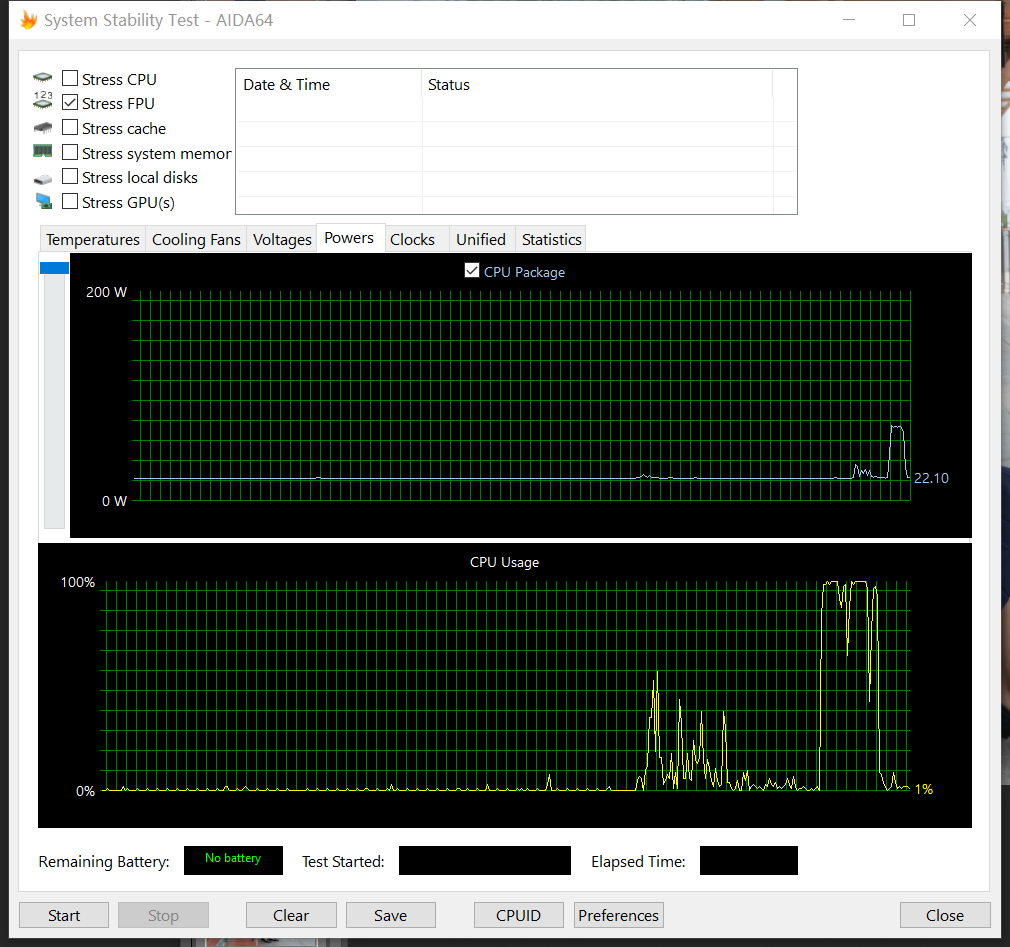Screen dimensions: 1010x947
Task: Enable the Stress CPU checkbox
Action: pyautogui.click(x=70, y=78)
